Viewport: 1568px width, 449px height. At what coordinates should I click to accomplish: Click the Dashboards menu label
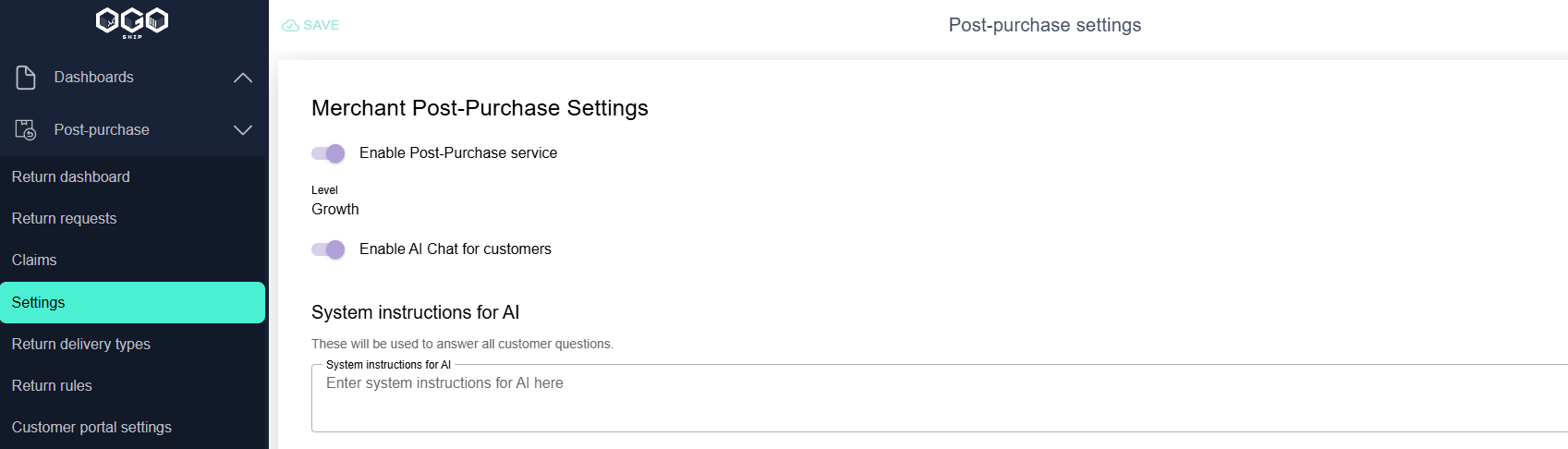click(94, 78)
